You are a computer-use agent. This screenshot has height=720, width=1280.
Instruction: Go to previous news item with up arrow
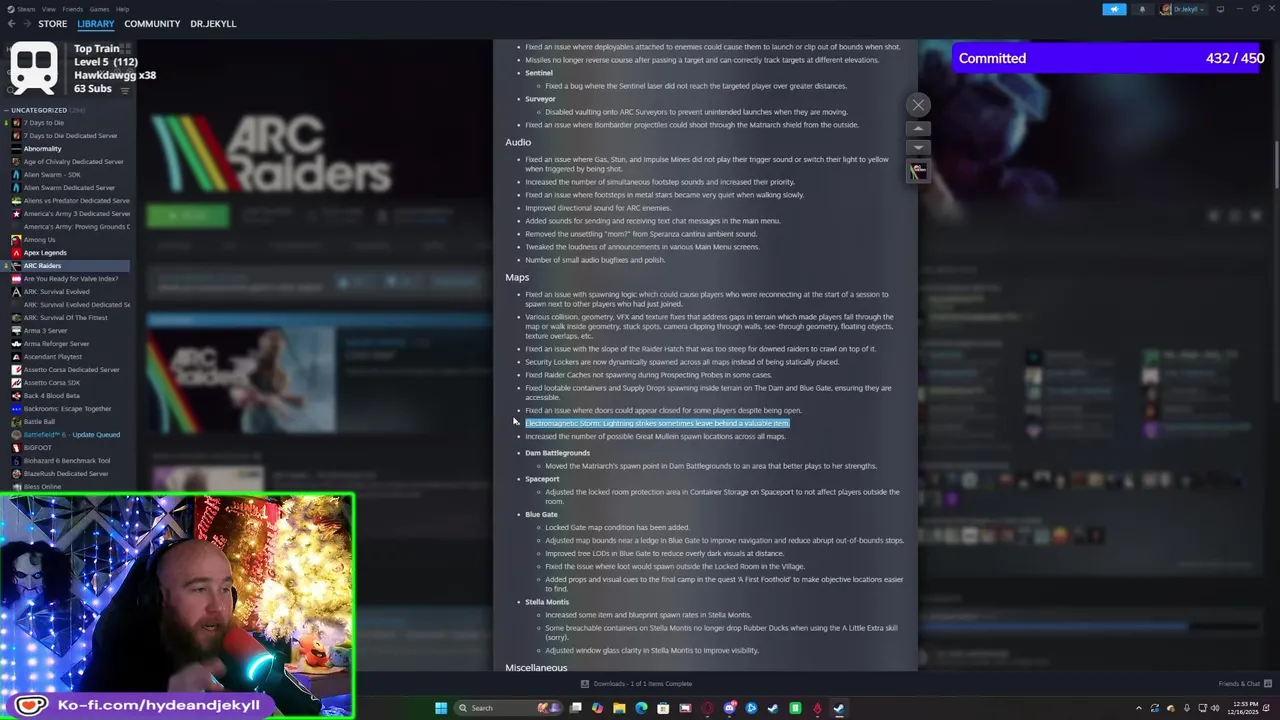pyautogui.click(x=918, y=129)
